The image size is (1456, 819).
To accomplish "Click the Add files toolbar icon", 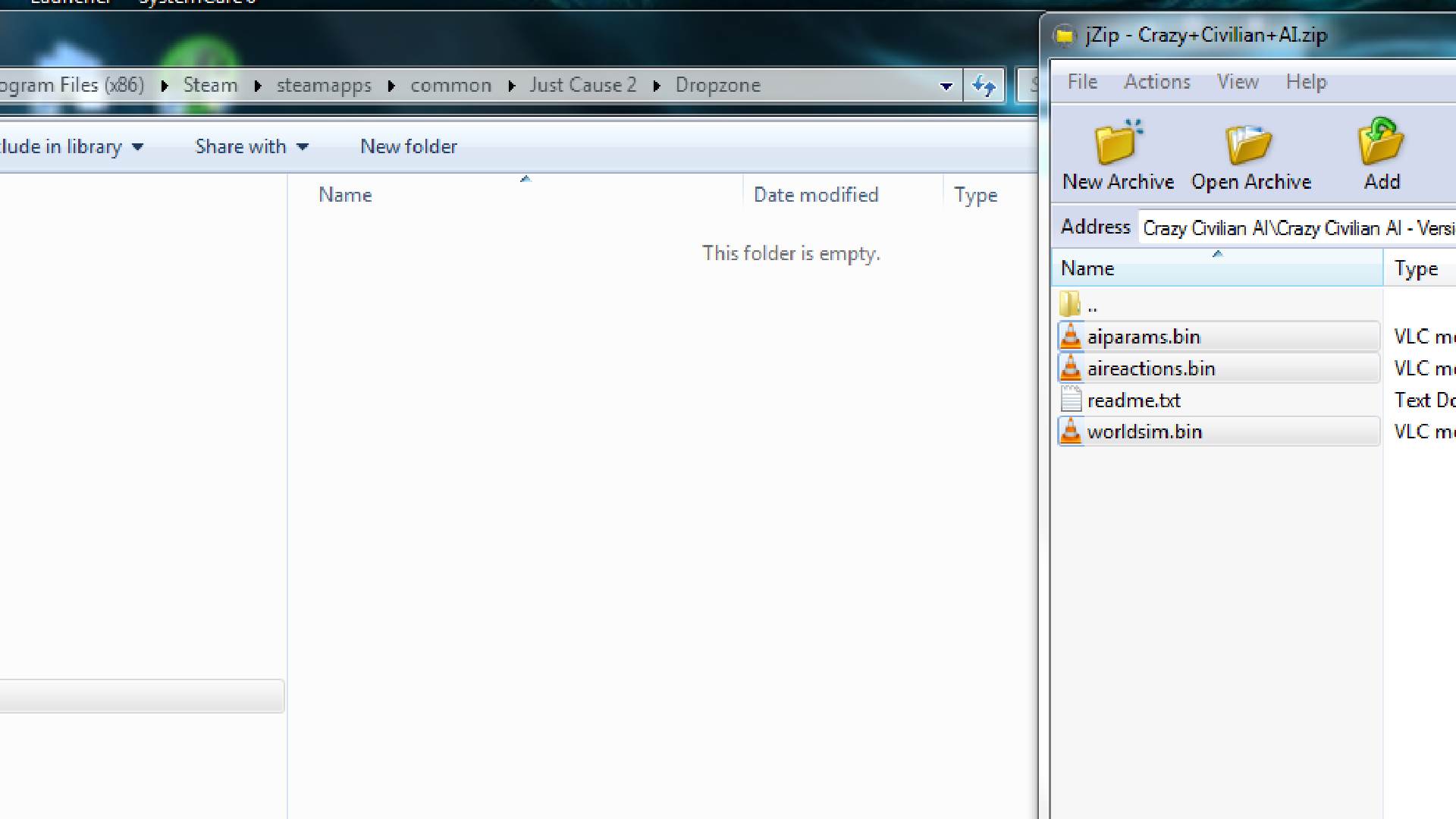I will (1381, 142).
